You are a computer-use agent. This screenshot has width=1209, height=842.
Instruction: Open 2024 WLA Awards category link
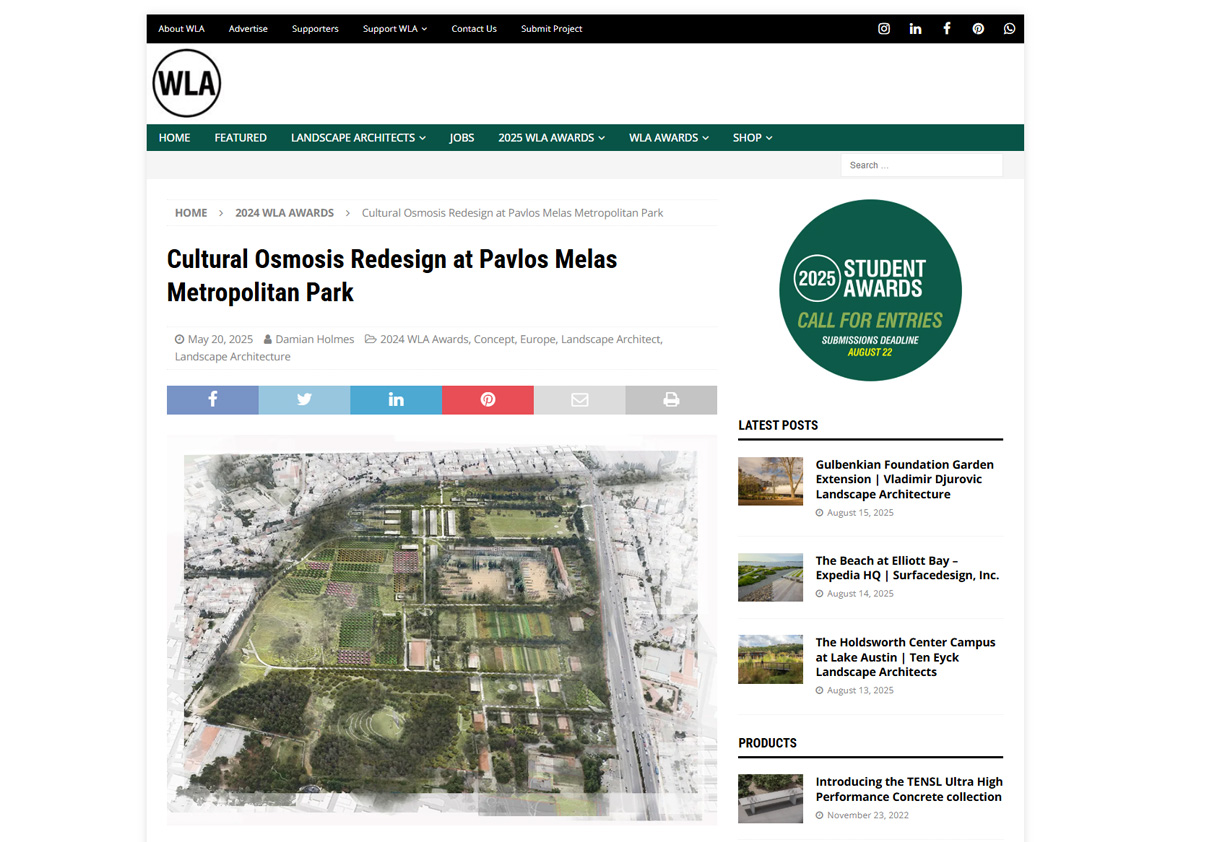click(424, 339)
